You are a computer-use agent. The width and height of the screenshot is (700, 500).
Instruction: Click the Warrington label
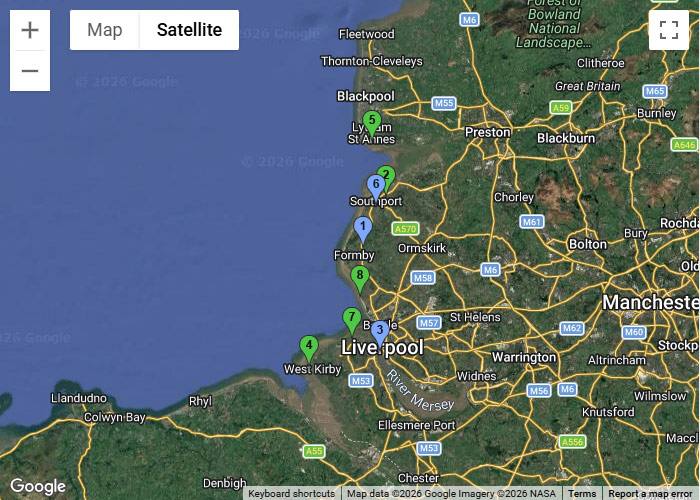(524, 358)
